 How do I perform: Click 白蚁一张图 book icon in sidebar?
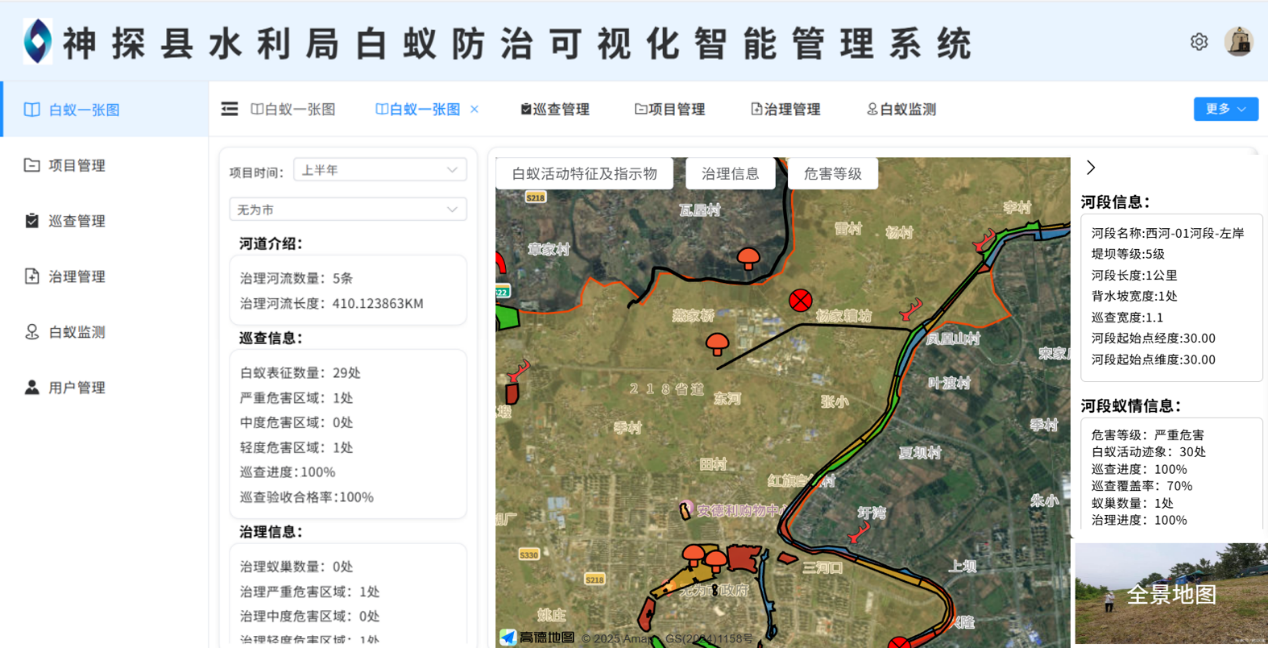point(32,110)
